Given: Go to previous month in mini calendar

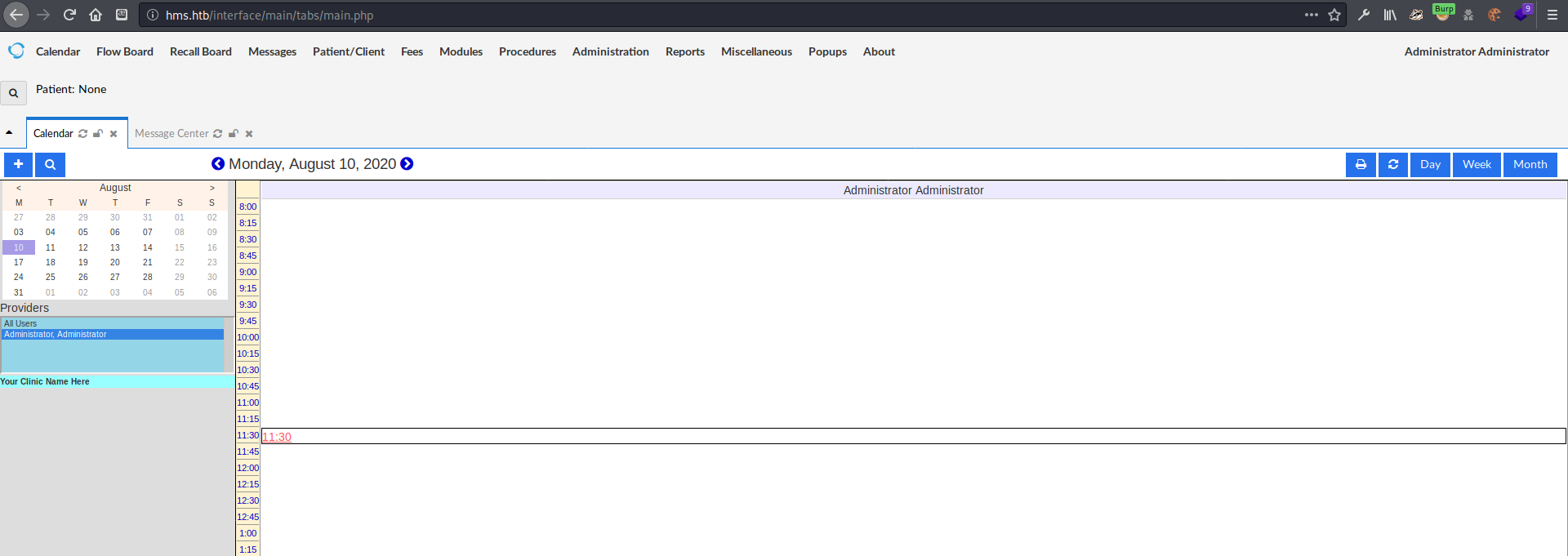Looking at the screenshot, I should 19,188.
